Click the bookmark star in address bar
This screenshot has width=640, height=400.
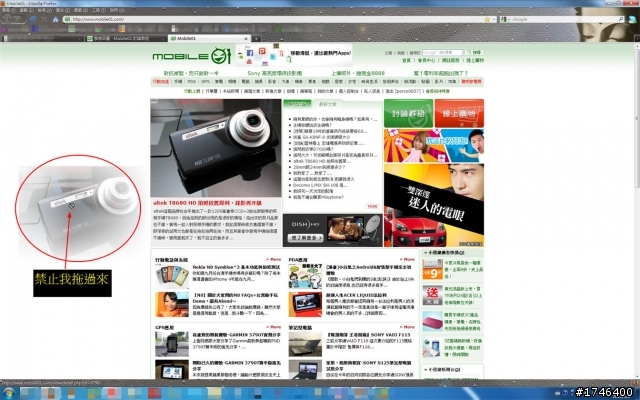coord(487,19)
